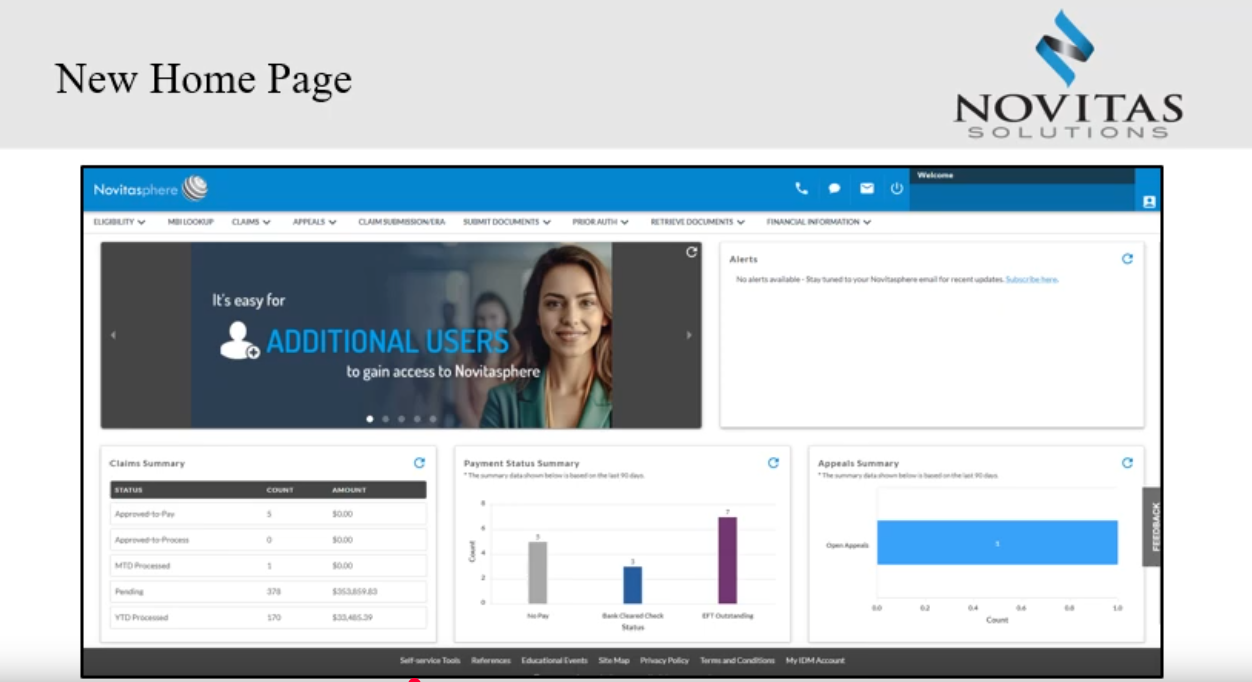Expand the Claims dropdown menu
The height and width of the screenshot is (682, 1252).
point(250,222)
